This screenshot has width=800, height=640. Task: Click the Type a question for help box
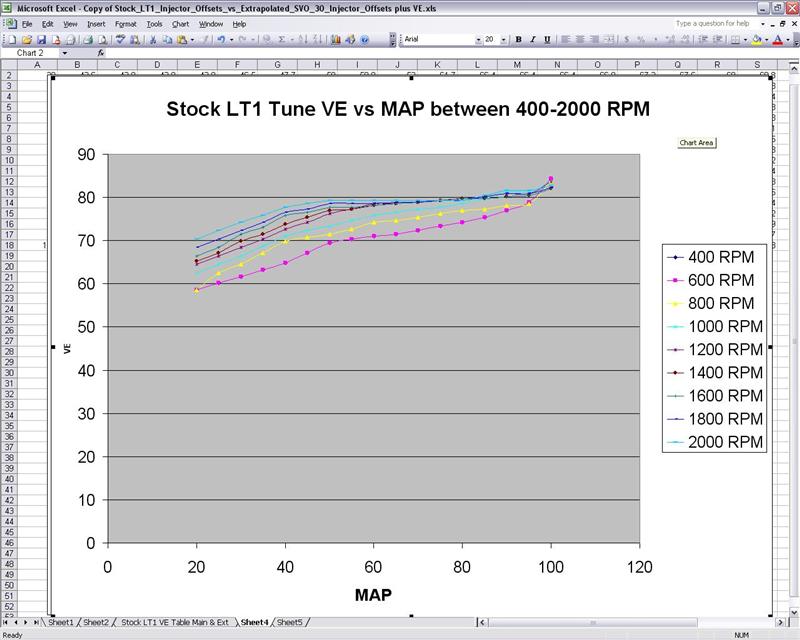click(720, 23)
